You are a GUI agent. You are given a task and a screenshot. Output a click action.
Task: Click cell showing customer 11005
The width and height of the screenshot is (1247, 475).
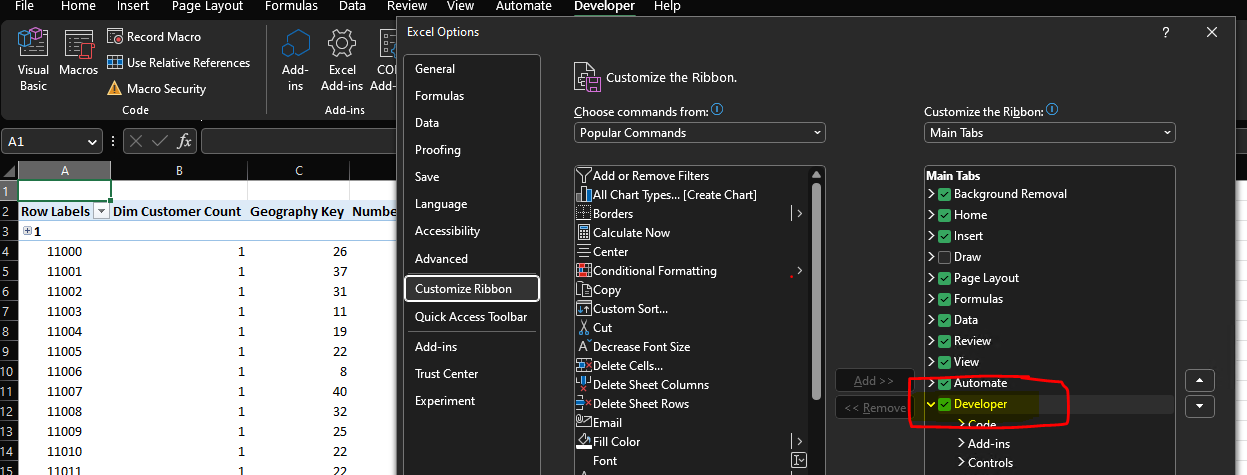point(65,352)
